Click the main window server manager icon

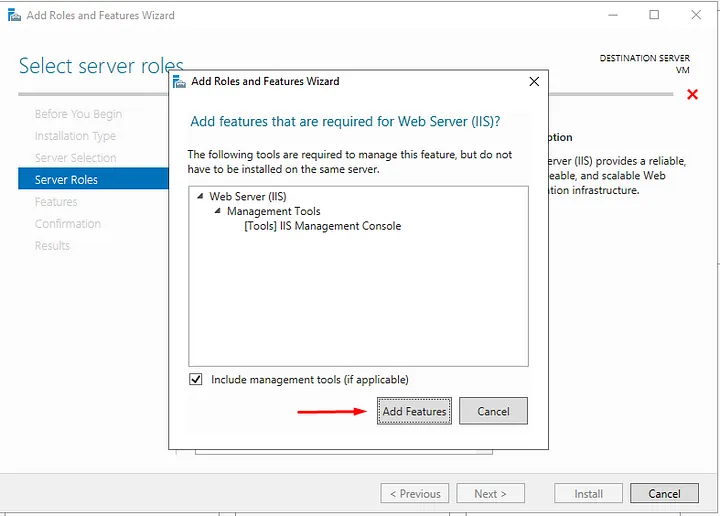[13, 15]
